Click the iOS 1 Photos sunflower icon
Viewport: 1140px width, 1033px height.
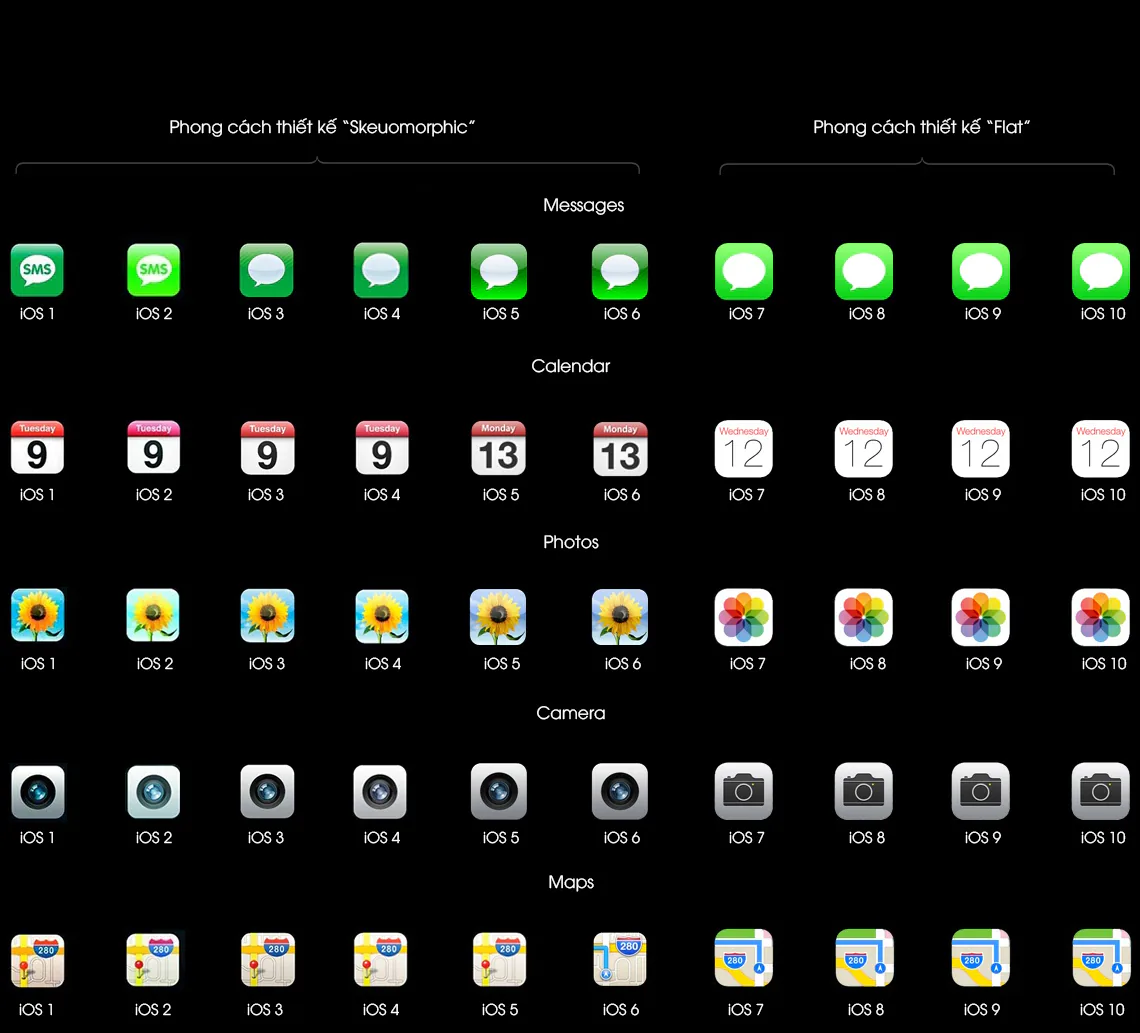click(x=38, y=615)
